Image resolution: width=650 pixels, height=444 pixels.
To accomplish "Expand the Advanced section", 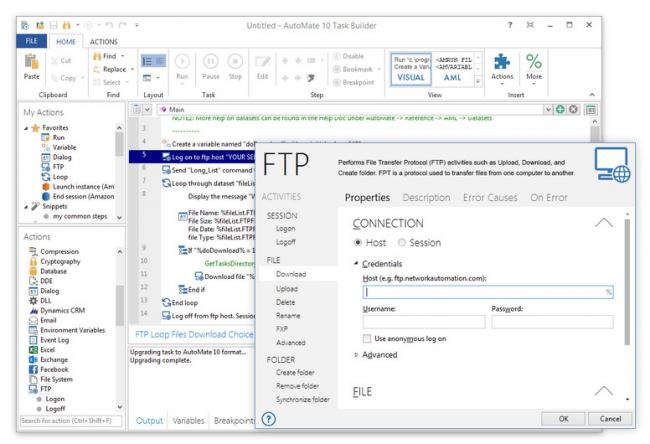I will pos(356,355).
